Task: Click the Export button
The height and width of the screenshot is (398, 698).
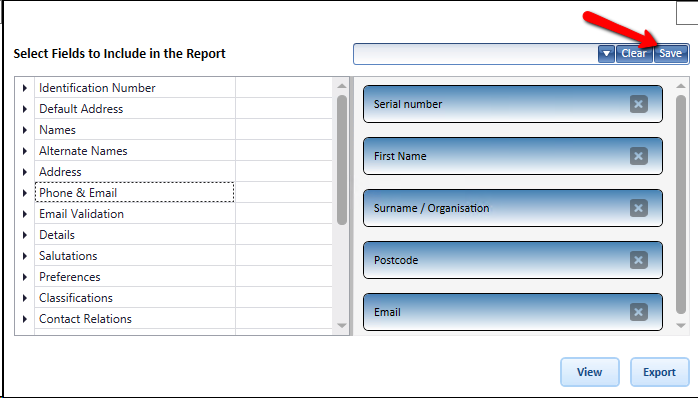Action: tap(659, 372)
